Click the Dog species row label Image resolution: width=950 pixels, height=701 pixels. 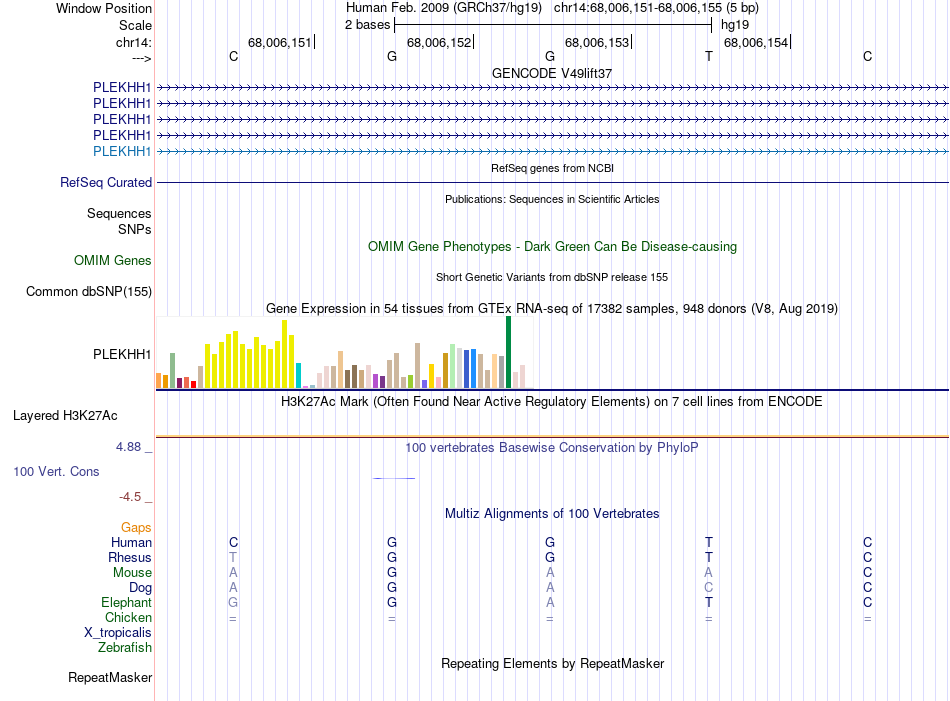pos(140,588)
